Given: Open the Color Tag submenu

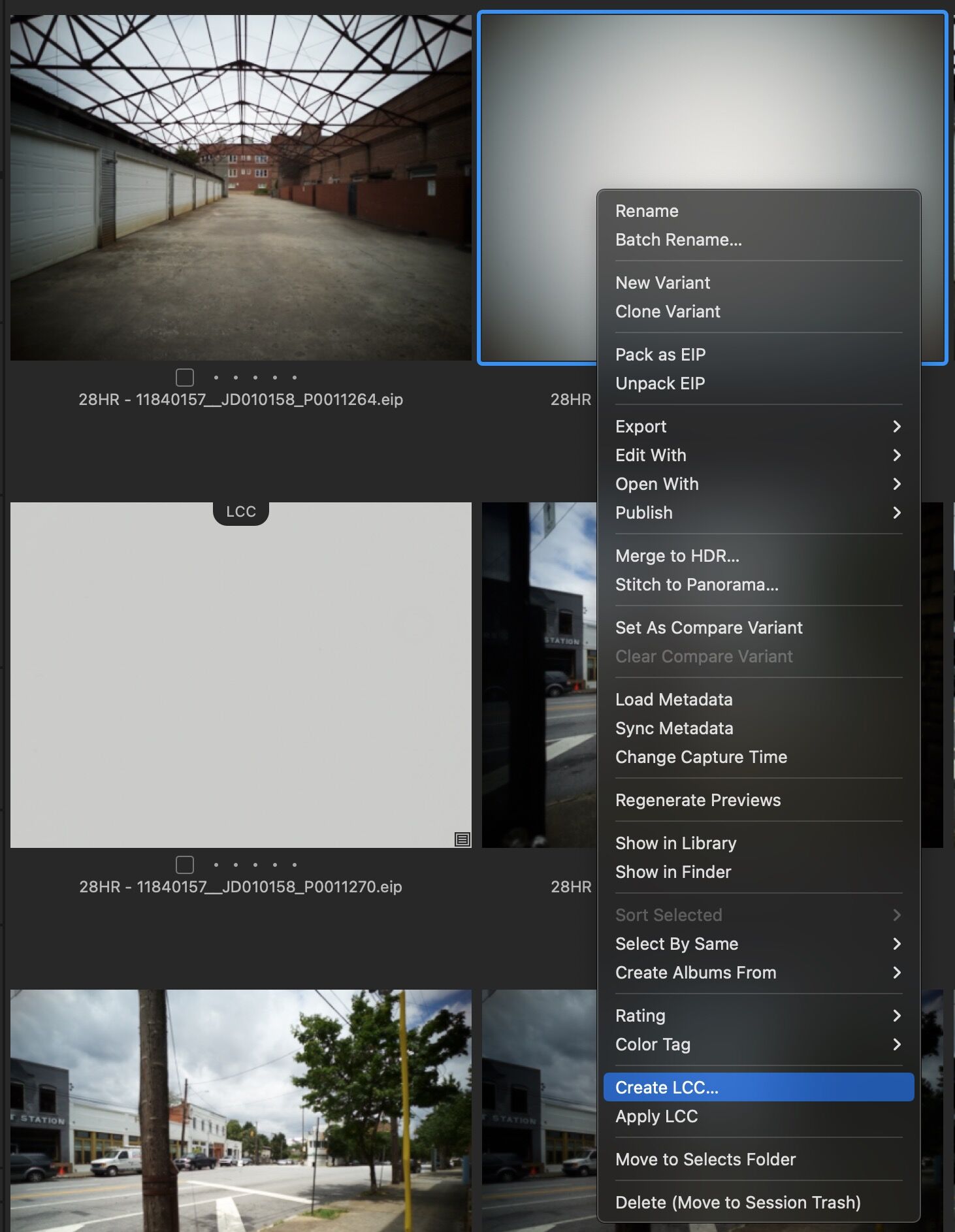Looking at the screenshot, I should click(x=758, y=1045).
